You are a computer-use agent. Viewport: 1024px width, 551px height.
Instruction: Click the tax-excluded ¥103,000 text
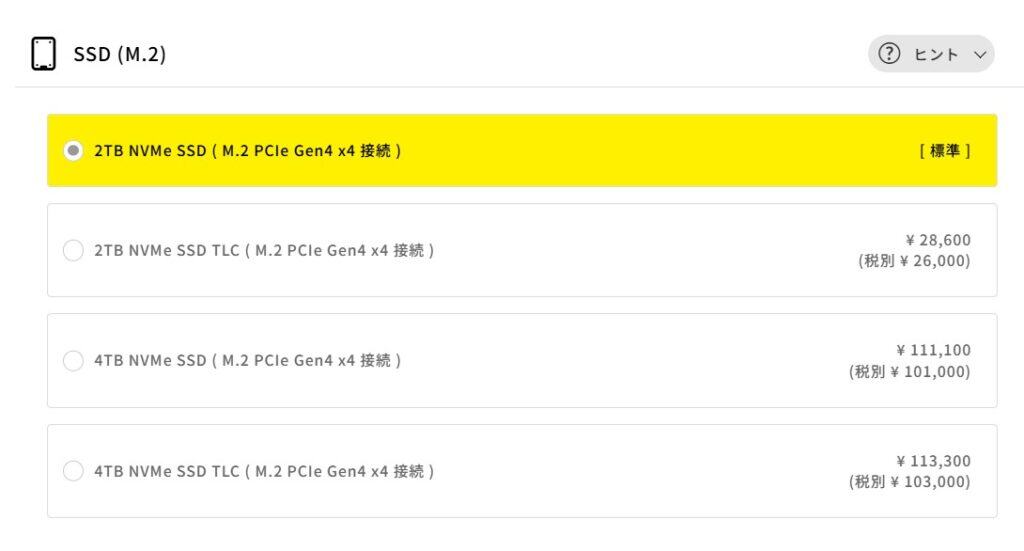tap(909, 482)
